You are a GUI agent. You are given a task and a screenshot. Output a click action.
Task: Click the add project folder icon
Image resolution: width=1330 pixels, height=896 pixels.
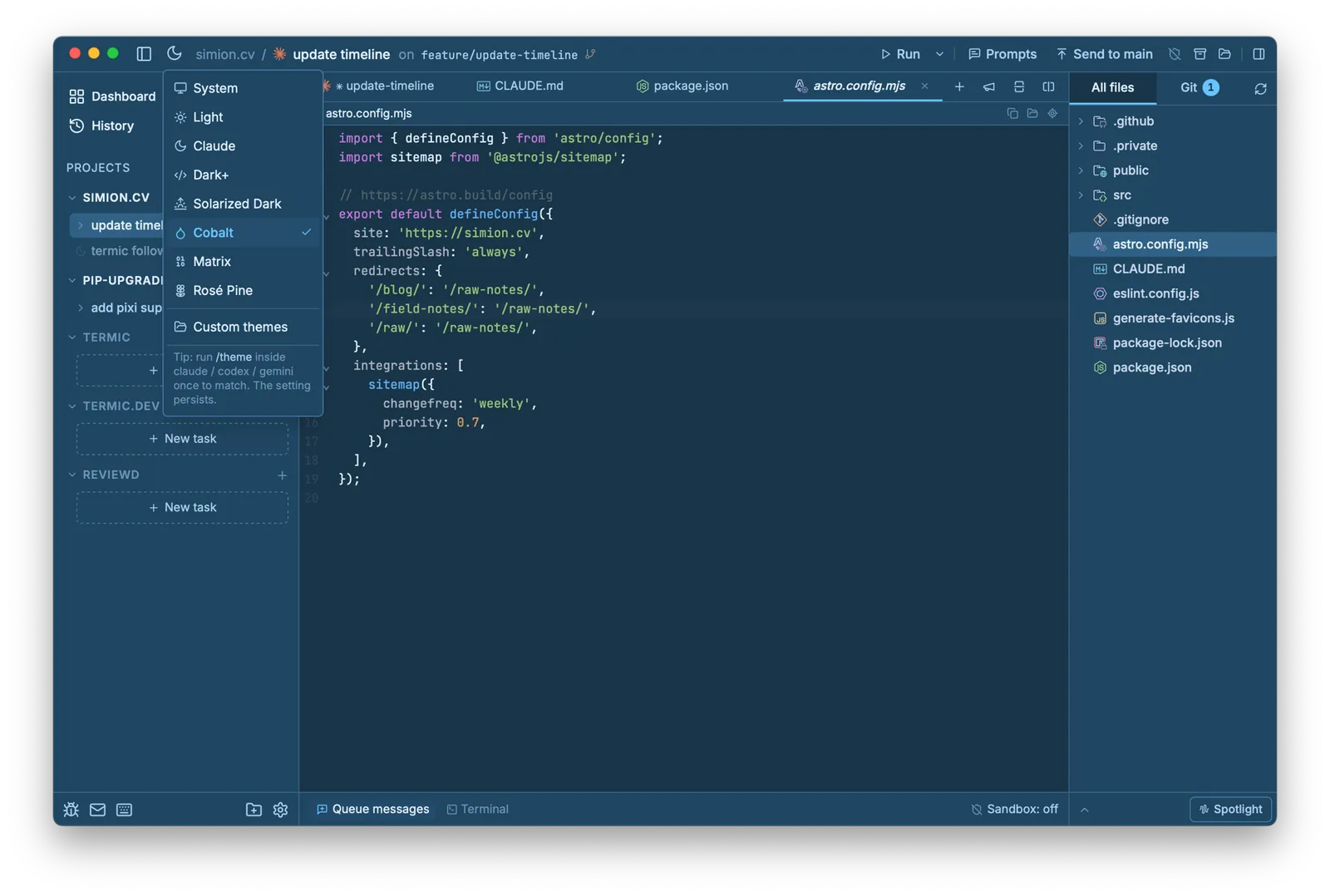[254, 810]
